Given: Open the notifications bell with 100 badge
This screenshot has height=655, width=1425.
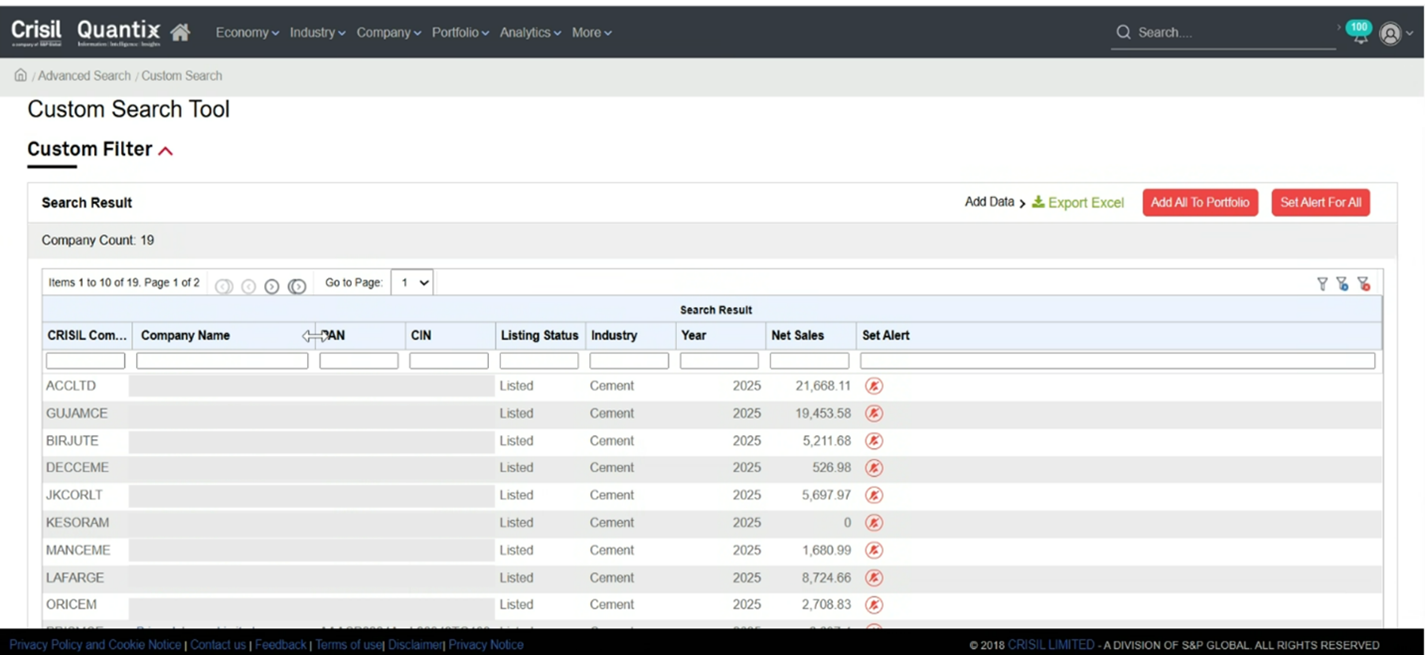Looking at the screenshot, I should [1358, 33].
